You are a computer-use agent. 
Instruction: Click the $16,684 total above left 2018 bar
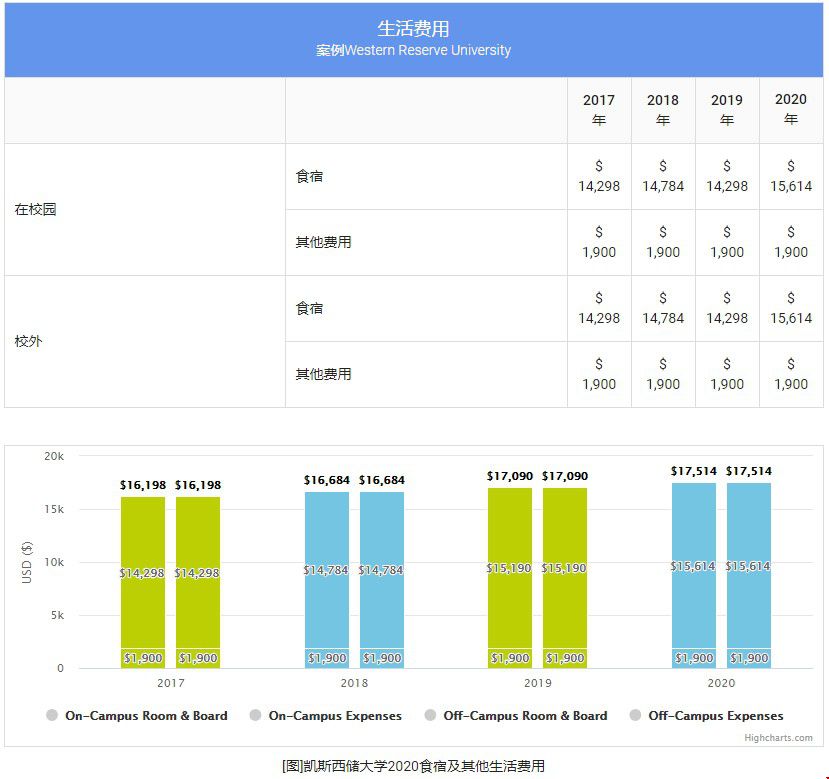[x=327, y=480]
